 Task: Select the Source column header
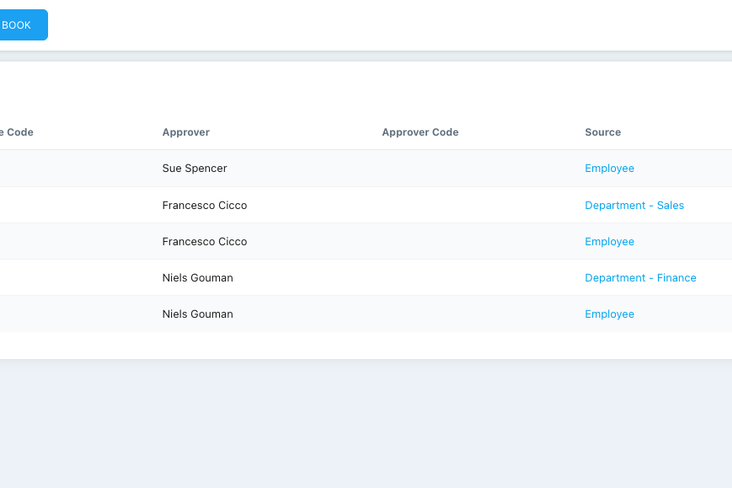click(603, 132)
